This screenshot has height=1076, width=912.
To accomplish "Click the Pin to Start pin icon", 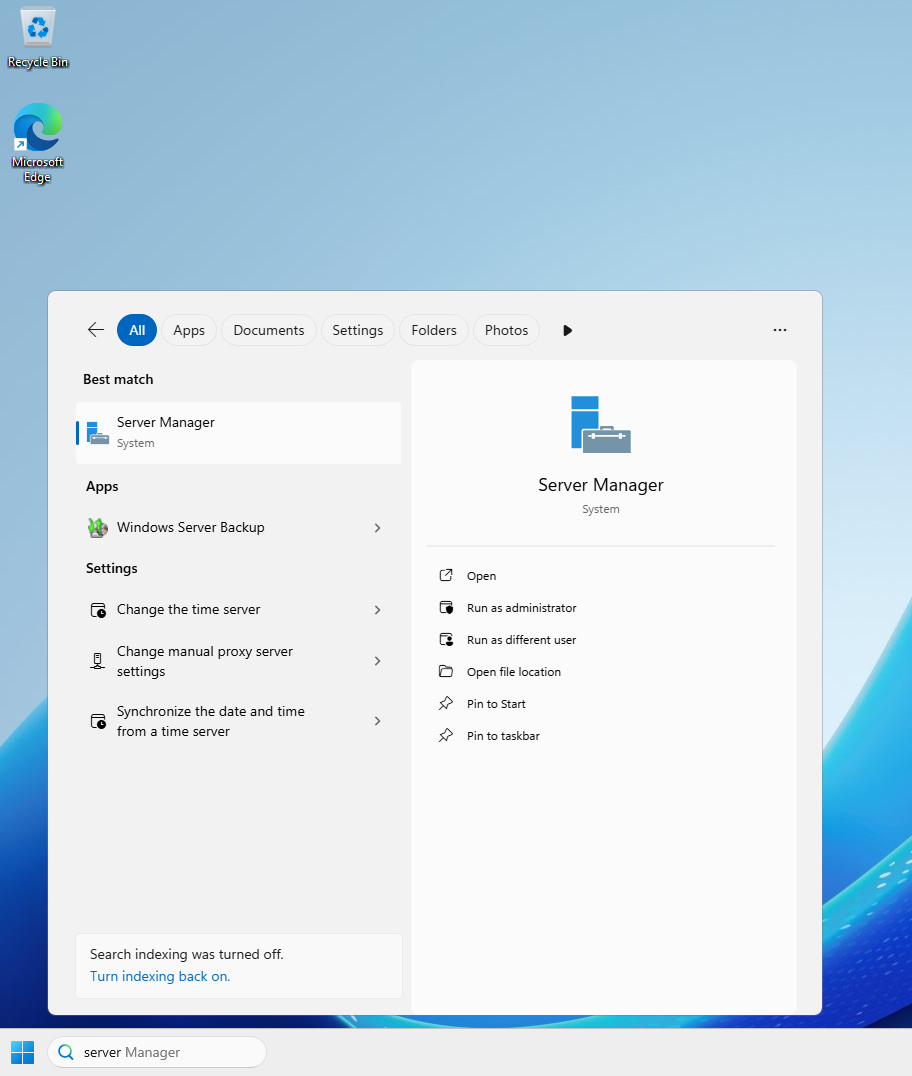I will click(446, 703).
